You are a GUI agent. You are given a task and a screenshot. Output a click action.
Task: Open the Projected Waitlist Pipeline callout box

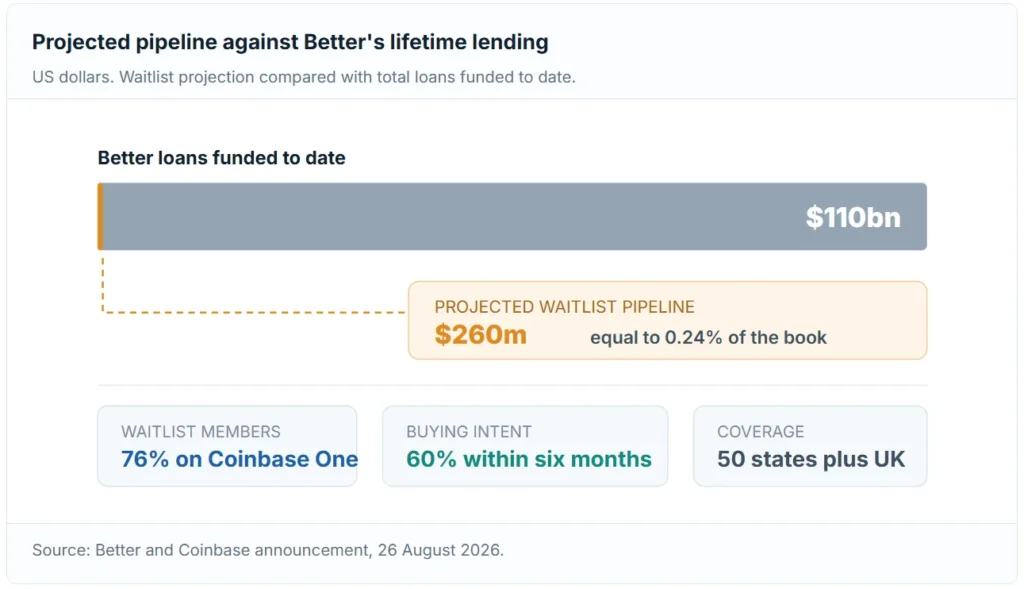[x=667, y=321]
